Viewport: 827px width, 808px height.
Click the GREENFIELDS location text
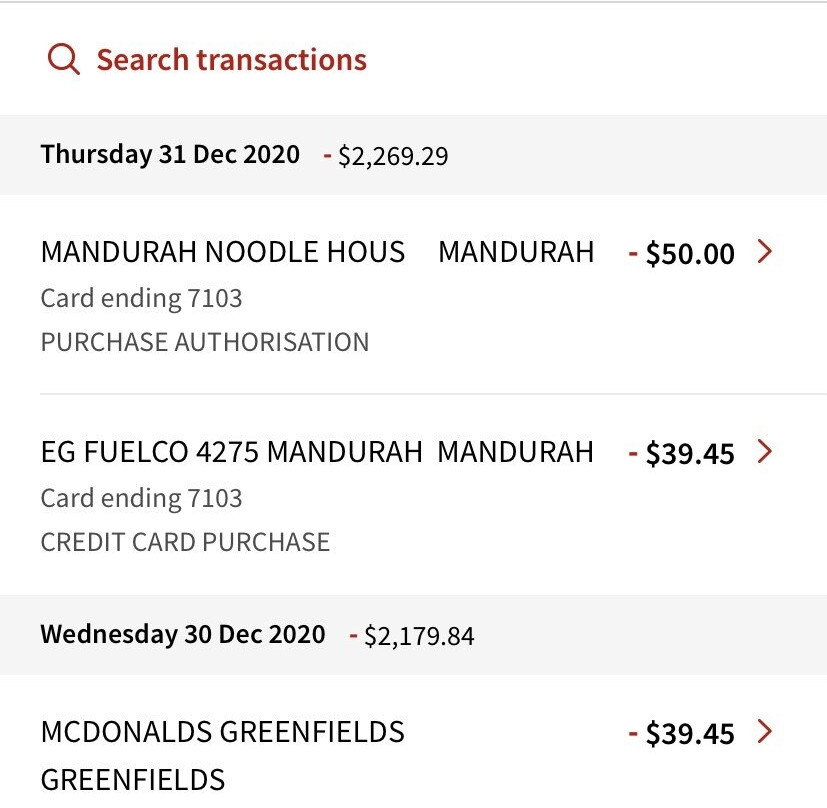coord(133,780)
